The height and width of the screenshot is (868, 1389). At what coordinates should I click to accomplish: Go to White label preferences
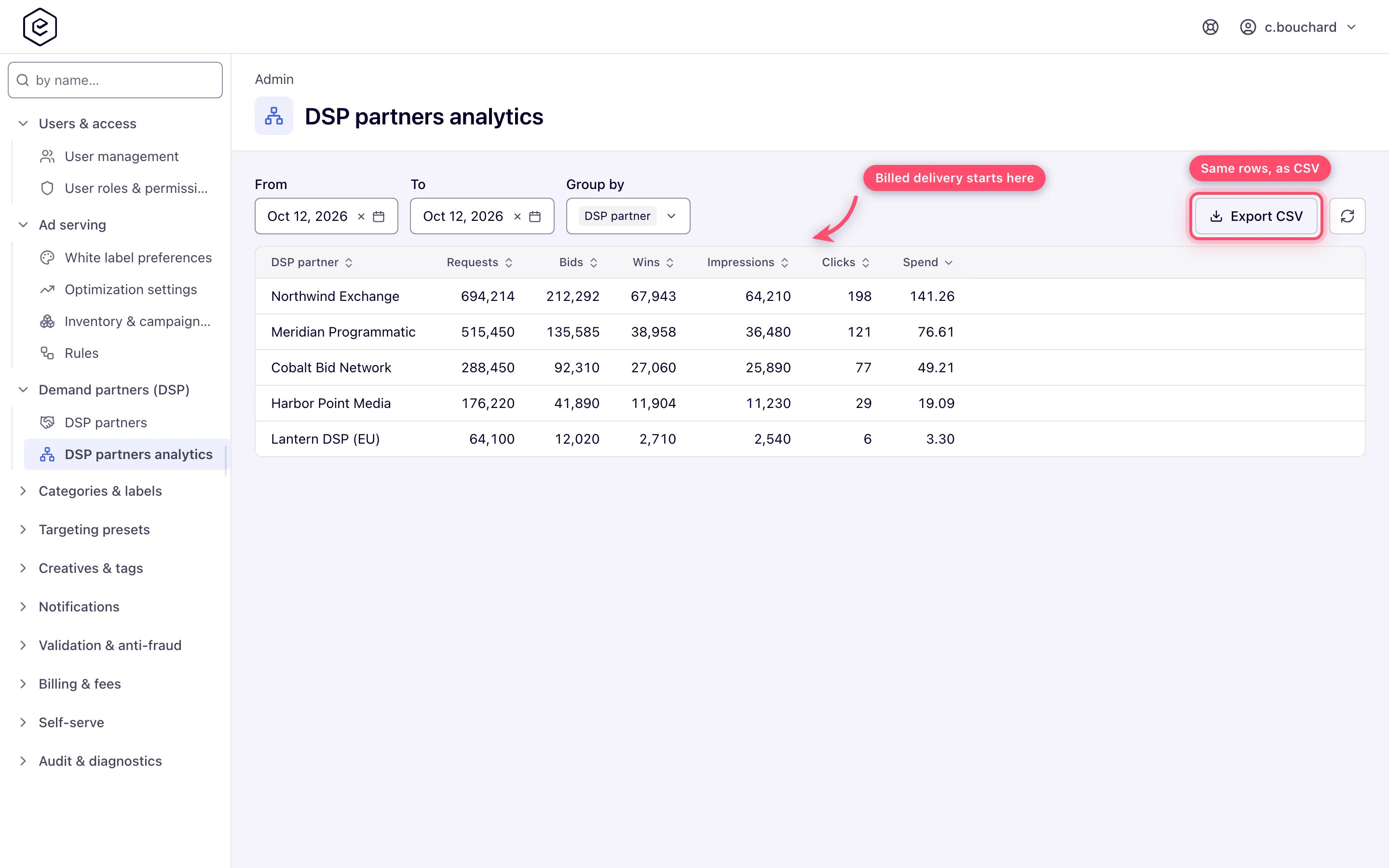(126, 258)
